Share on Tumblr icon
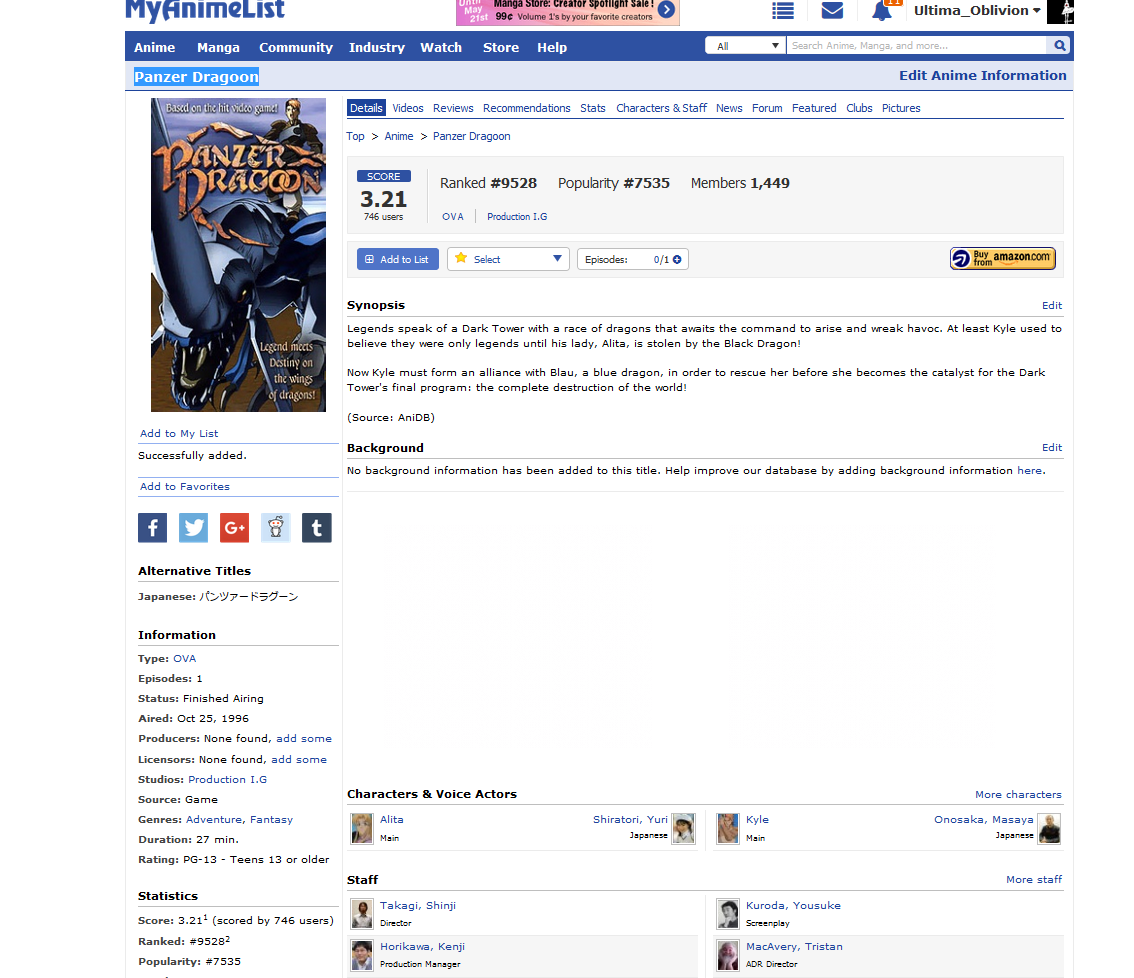The width and height of the screenshot is (1134, 978). pyautogui.click(x=316, y=528)
